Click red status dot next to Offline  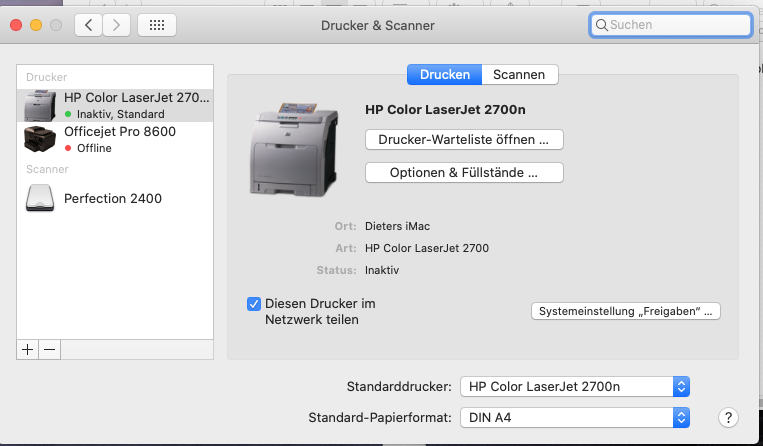pos(68,148)
